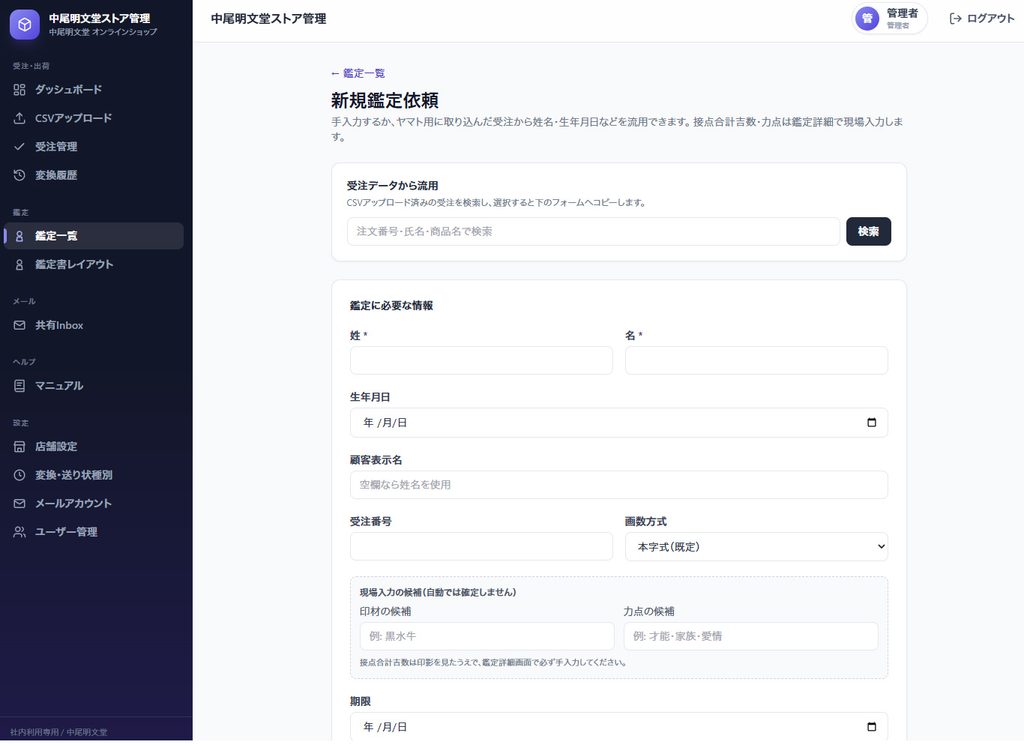Click the document icon beside マニュアル
The width and height of the screenshot is (1024, 747).
point(20,386)
